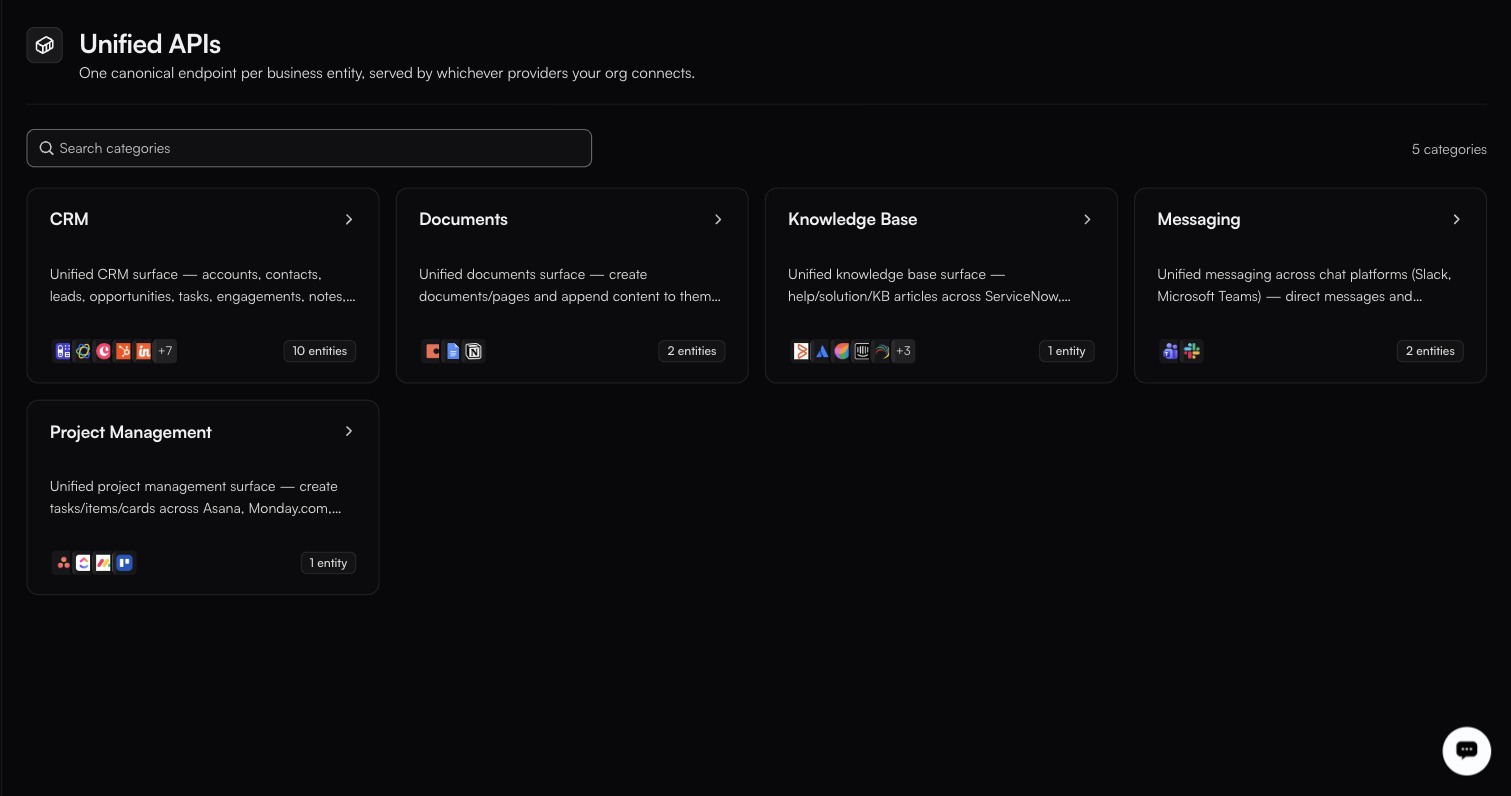This screenshot has width=1511, height=796.
Task: Open the Messaging category title
Action: (1198, 219)
